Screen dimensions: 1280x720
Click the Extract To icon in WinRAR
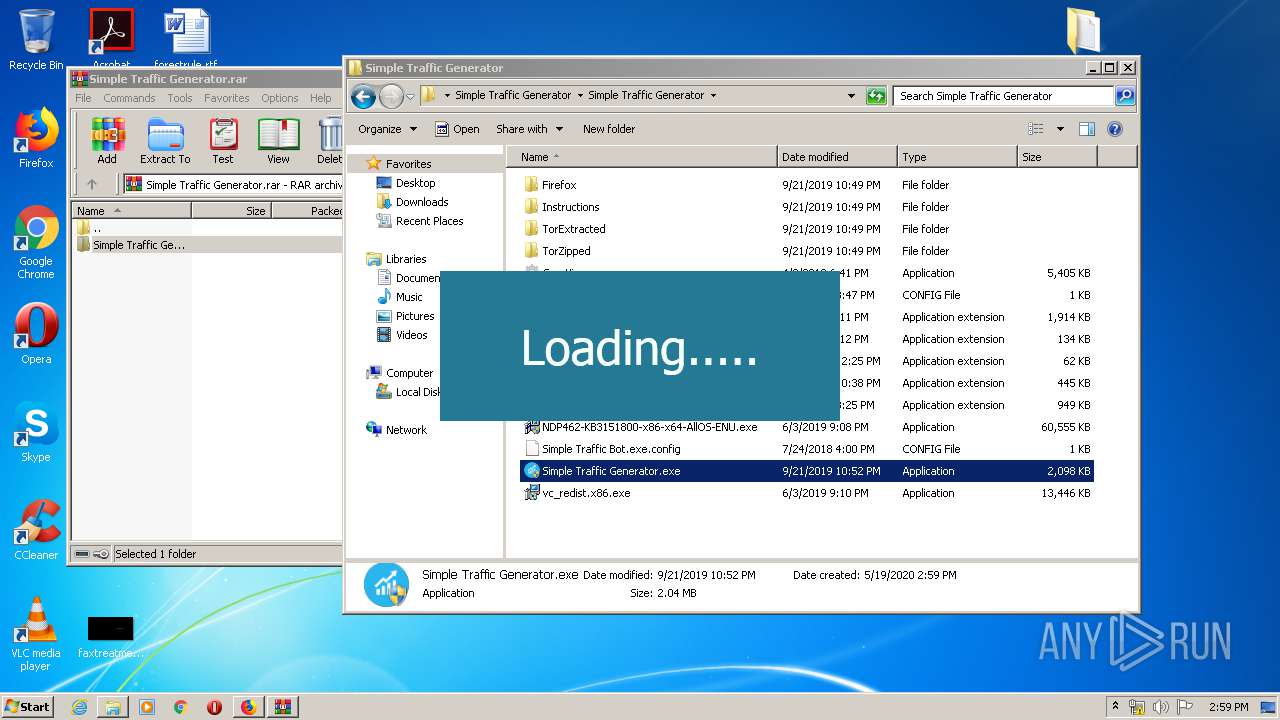coord(165,140)
